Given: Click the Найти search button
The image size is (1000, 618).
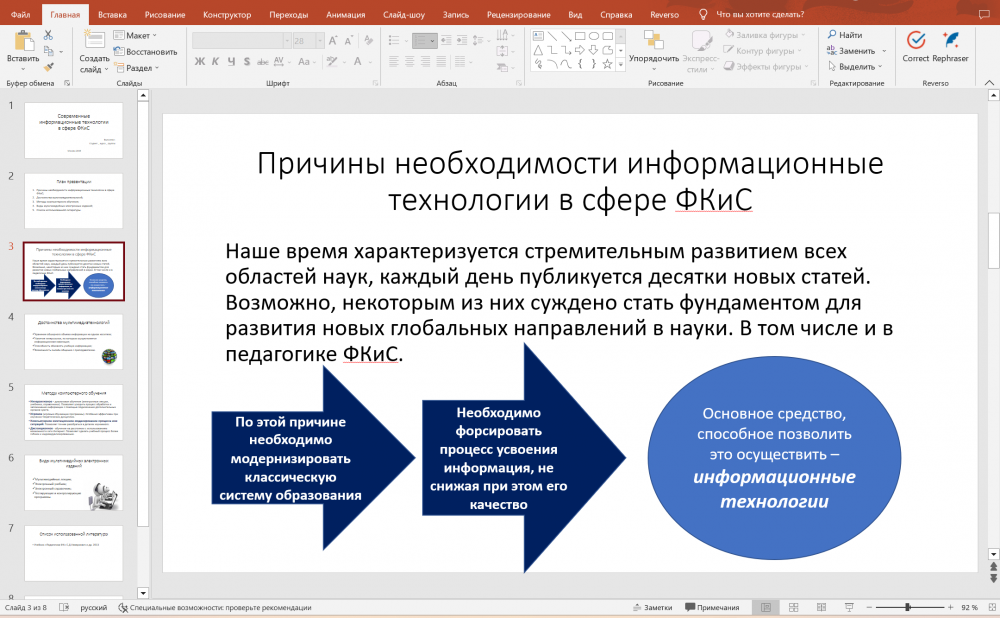Looking at the screenshot, I should [x=844, y=35].
